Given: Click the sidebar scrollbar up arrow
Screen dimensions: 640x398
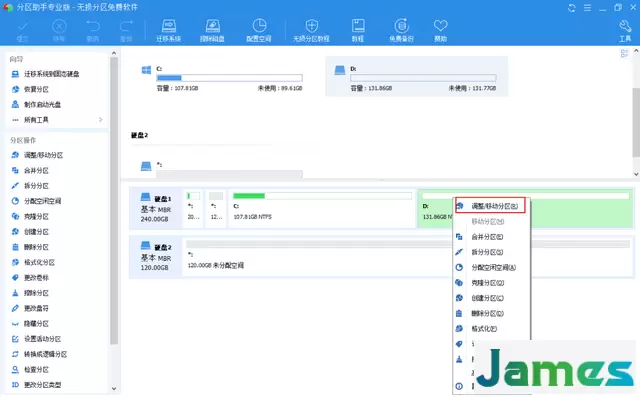Looking at the screenshot, I should tap(114, 53).
